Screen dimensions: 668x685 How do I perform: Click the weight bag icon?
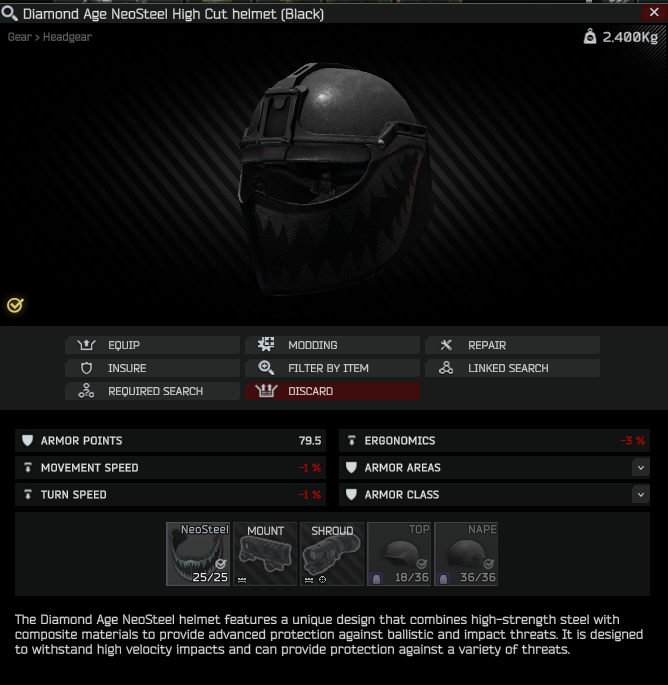click(590, 37)
